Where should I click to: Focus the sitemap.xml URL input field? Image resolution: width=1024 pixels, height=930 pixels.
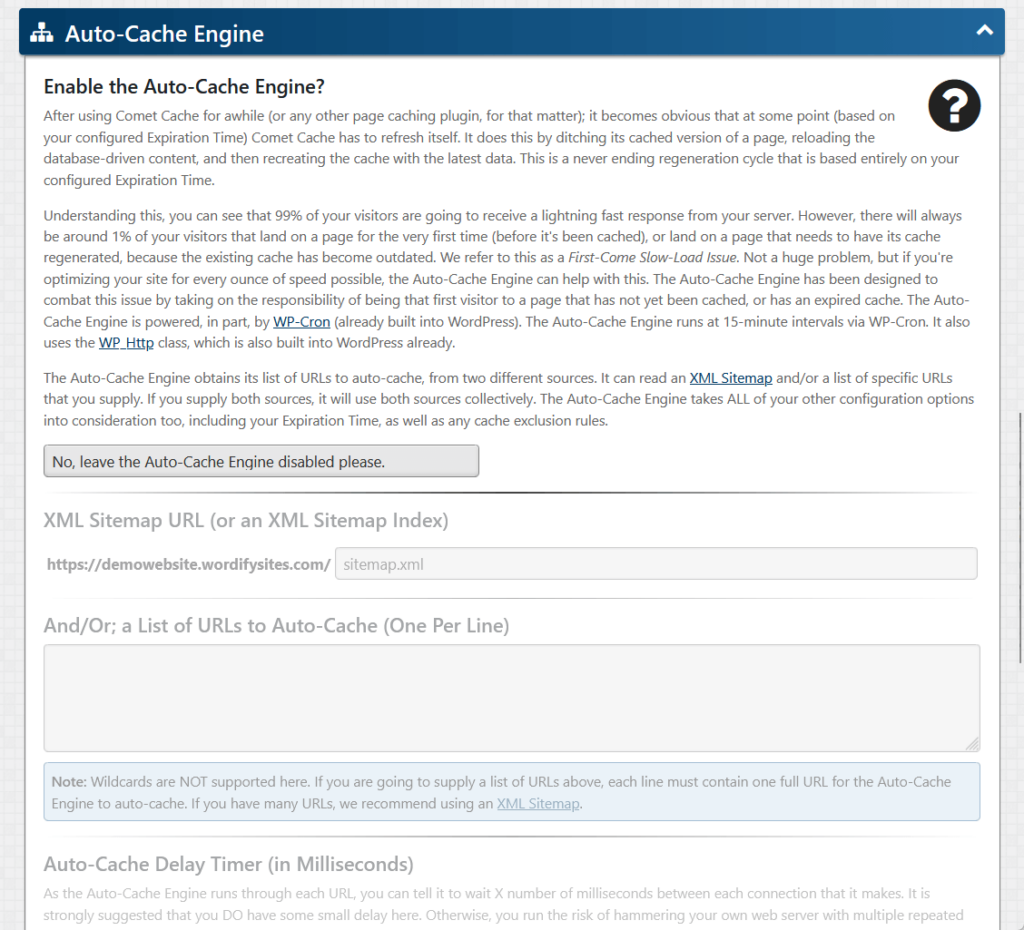[x=656, y=564]
